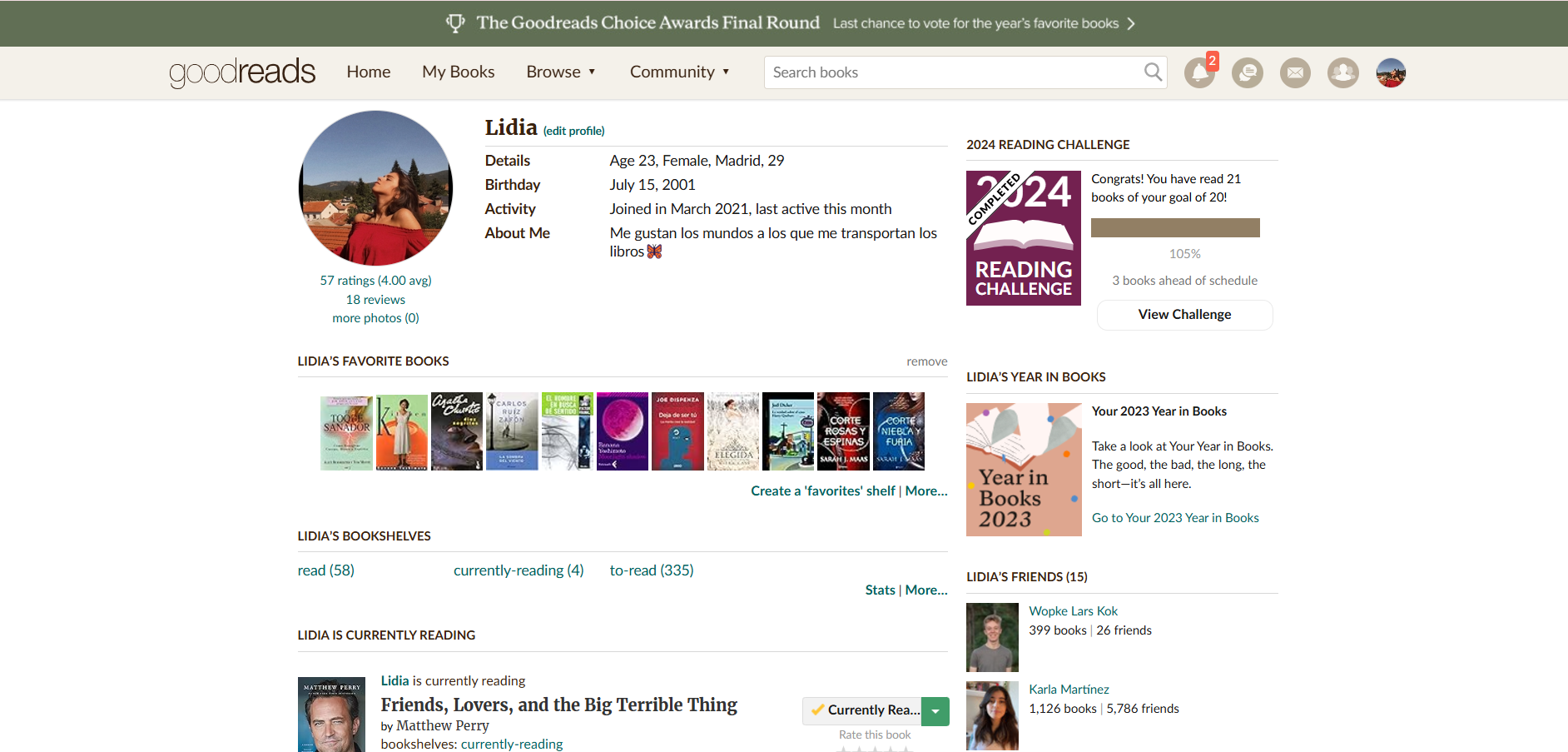The width and height of the screenshot is (1568, 752).
Task: Click the bookshelves Stats link
Action: click(x=880, y=590)
